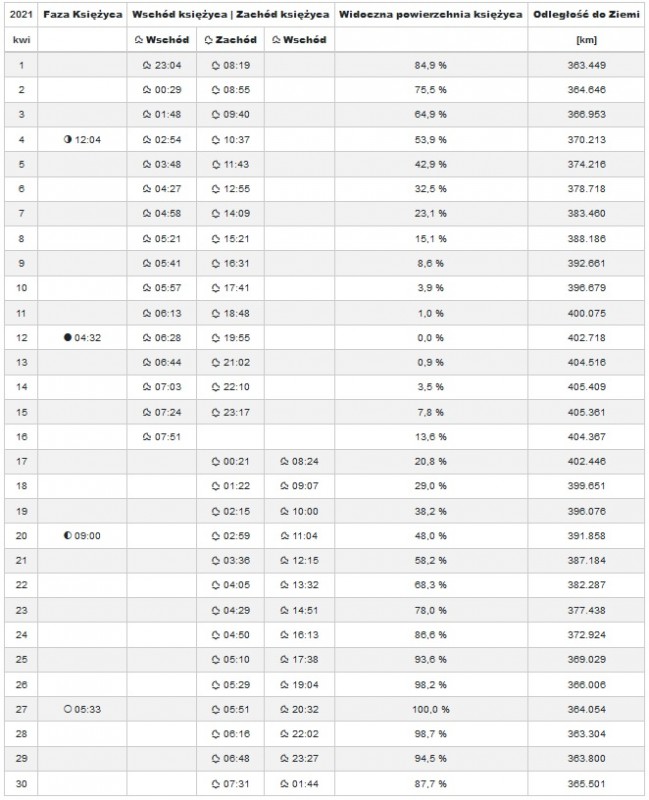Click the Zachód subheader

coord(229,40)
